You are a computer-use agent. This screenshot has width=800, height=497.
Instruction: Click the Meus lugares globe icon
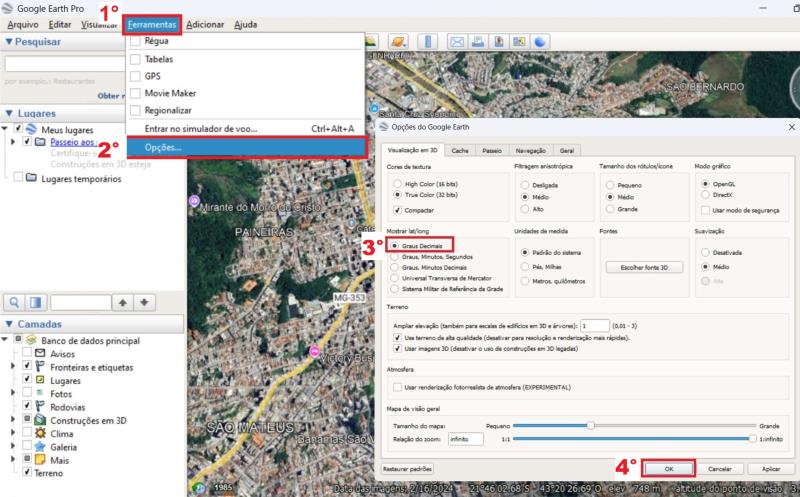pos(31,129)
